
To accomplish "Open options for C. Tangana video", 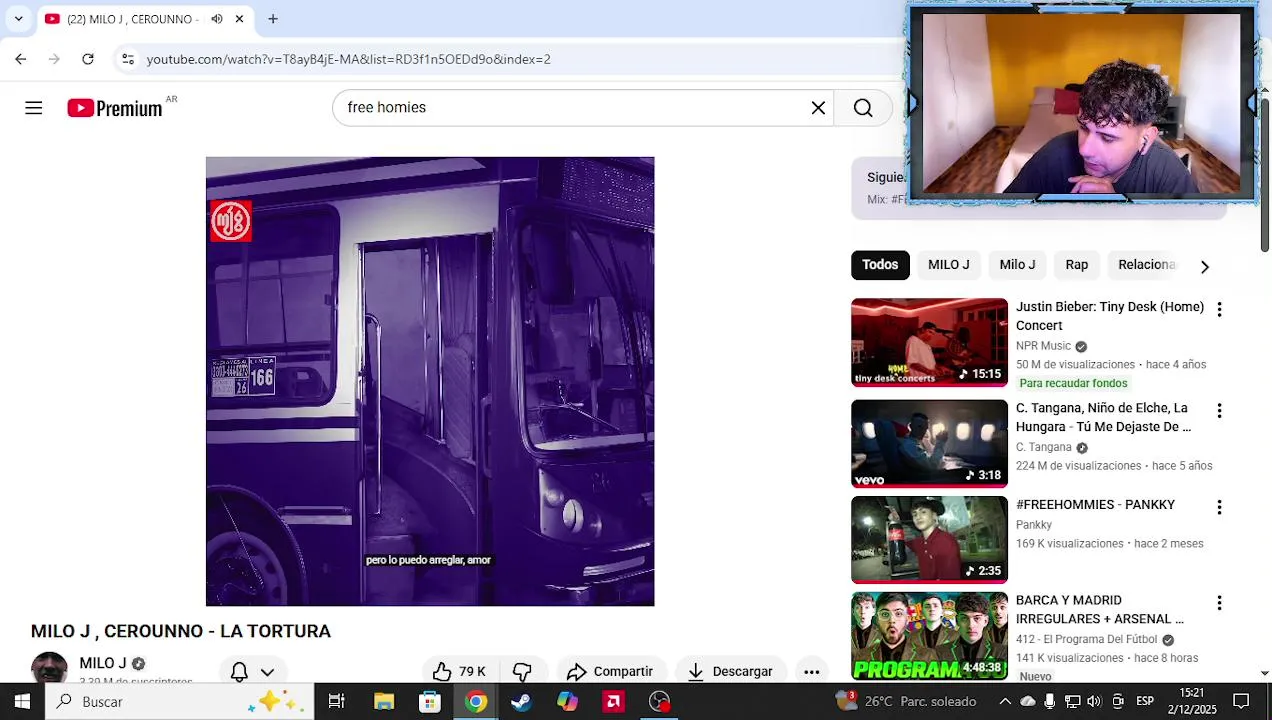I will 1219,411.
